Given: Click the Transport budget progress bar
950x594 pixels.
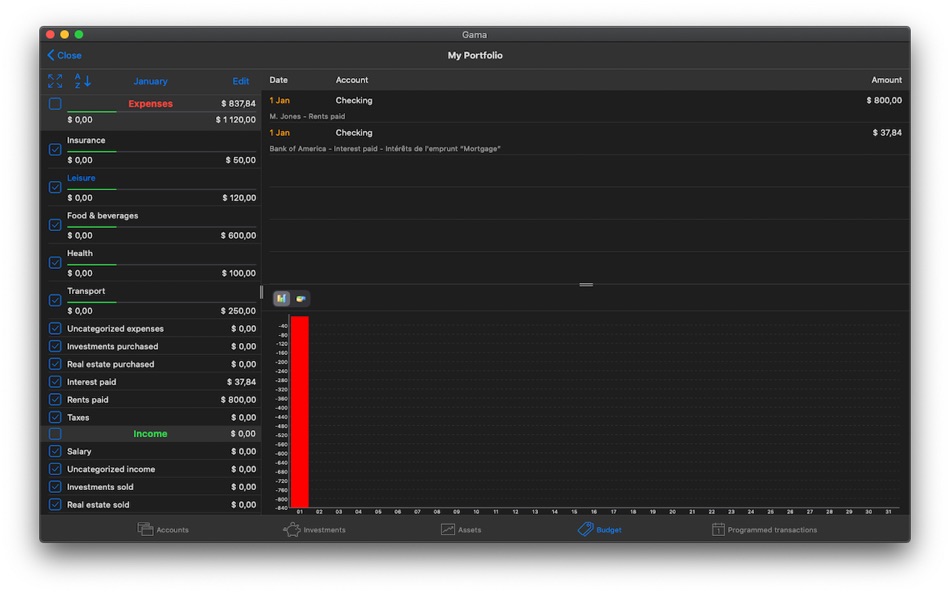Looking at the screenshot, I should 162,302.
